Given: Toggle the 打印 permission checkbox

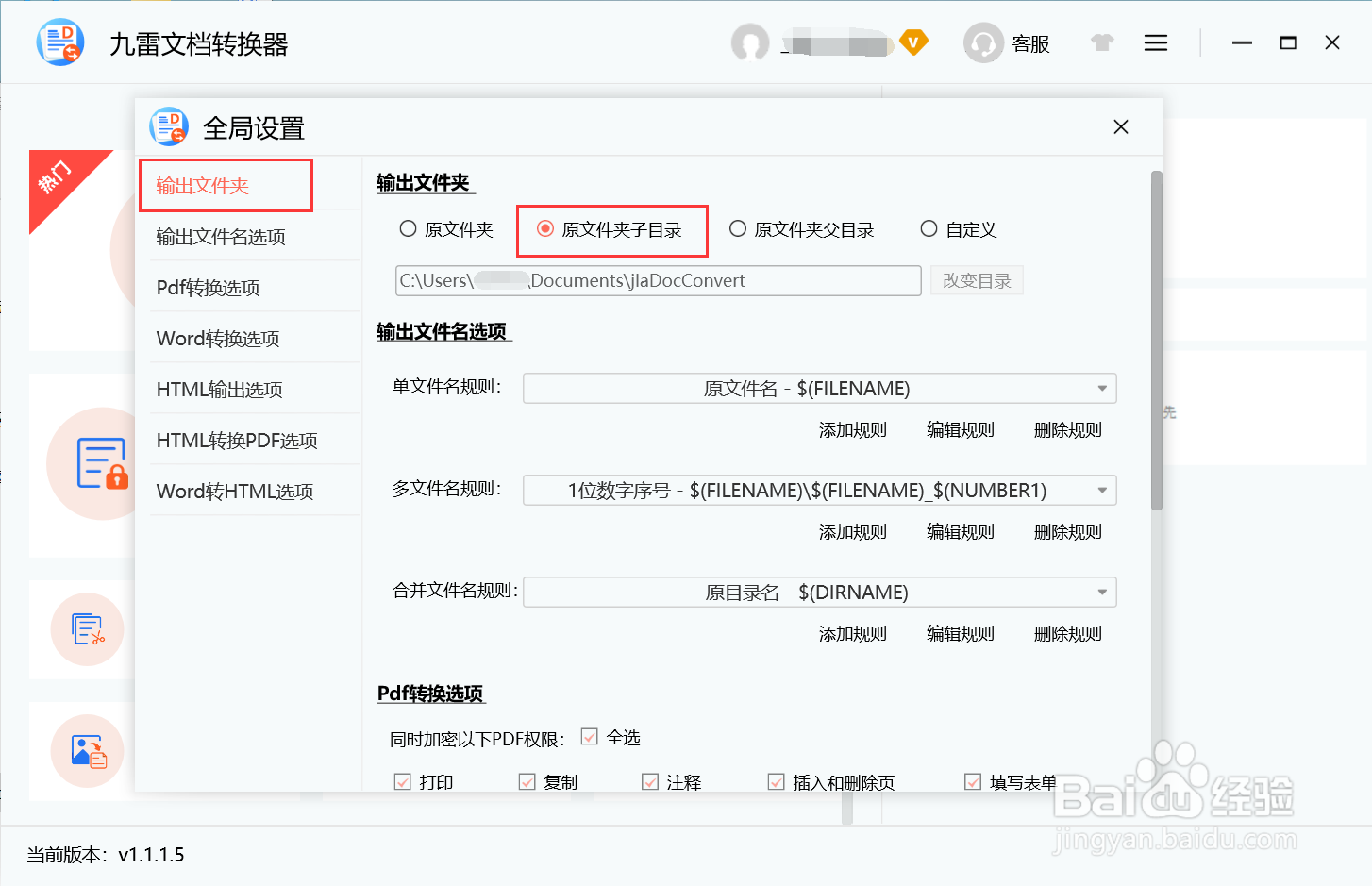Looking at the screenshot, I should coord(403,782).
